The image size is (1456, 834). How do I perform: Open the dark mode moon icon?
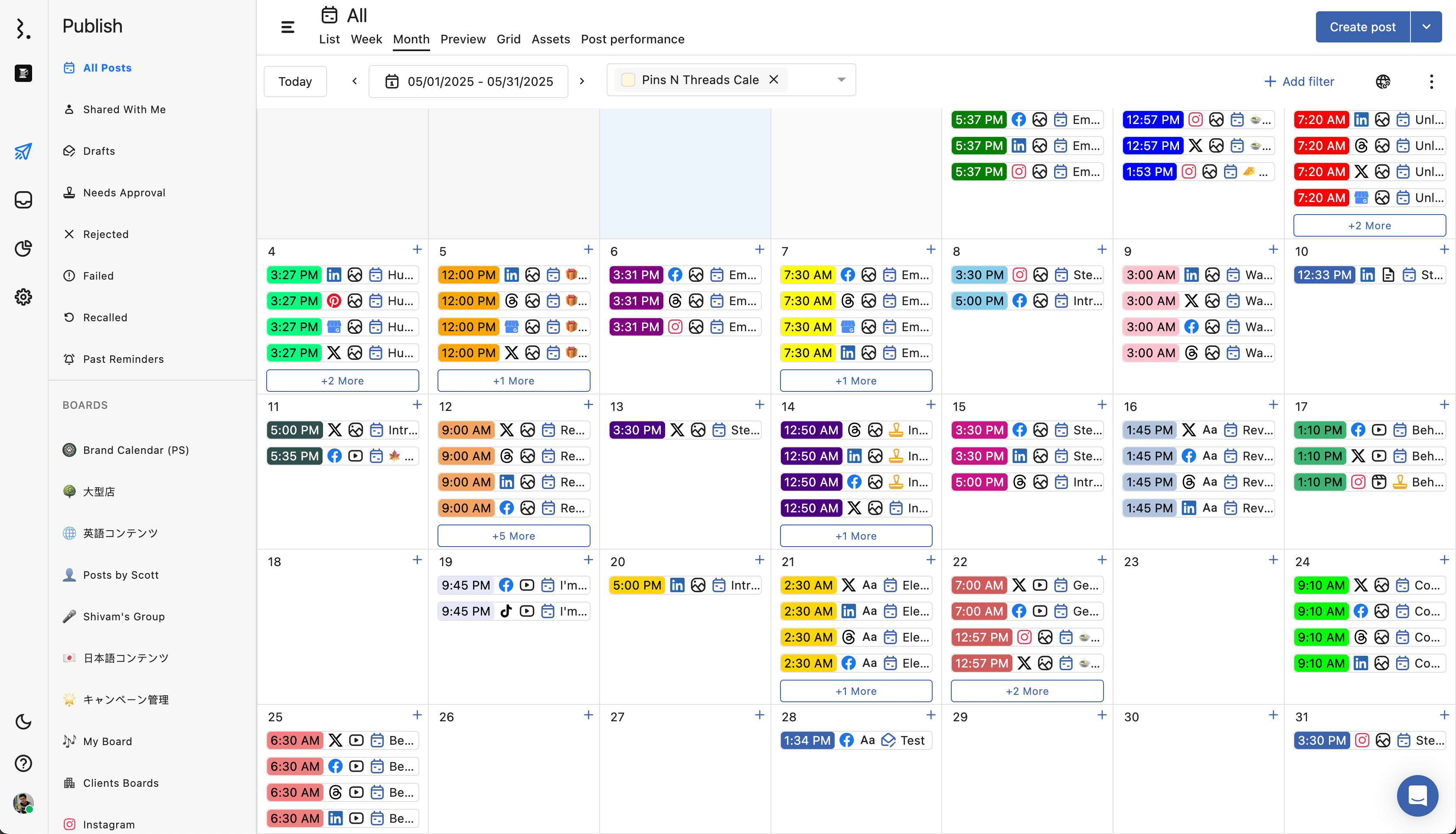click(x=23, y=721)
